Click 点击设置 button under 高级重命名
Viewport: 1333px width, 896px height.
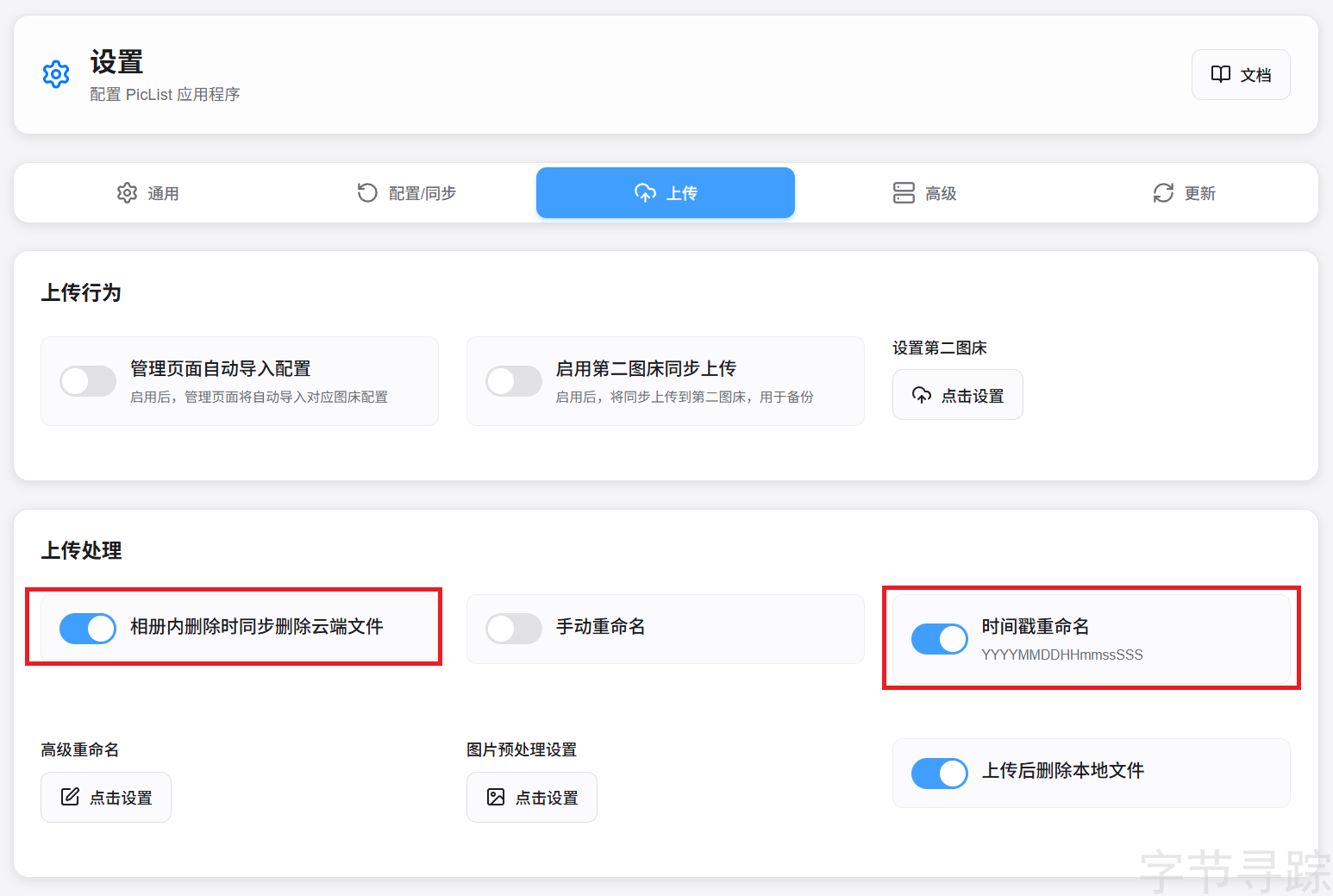pyautogui.click(x=106, y=798)
